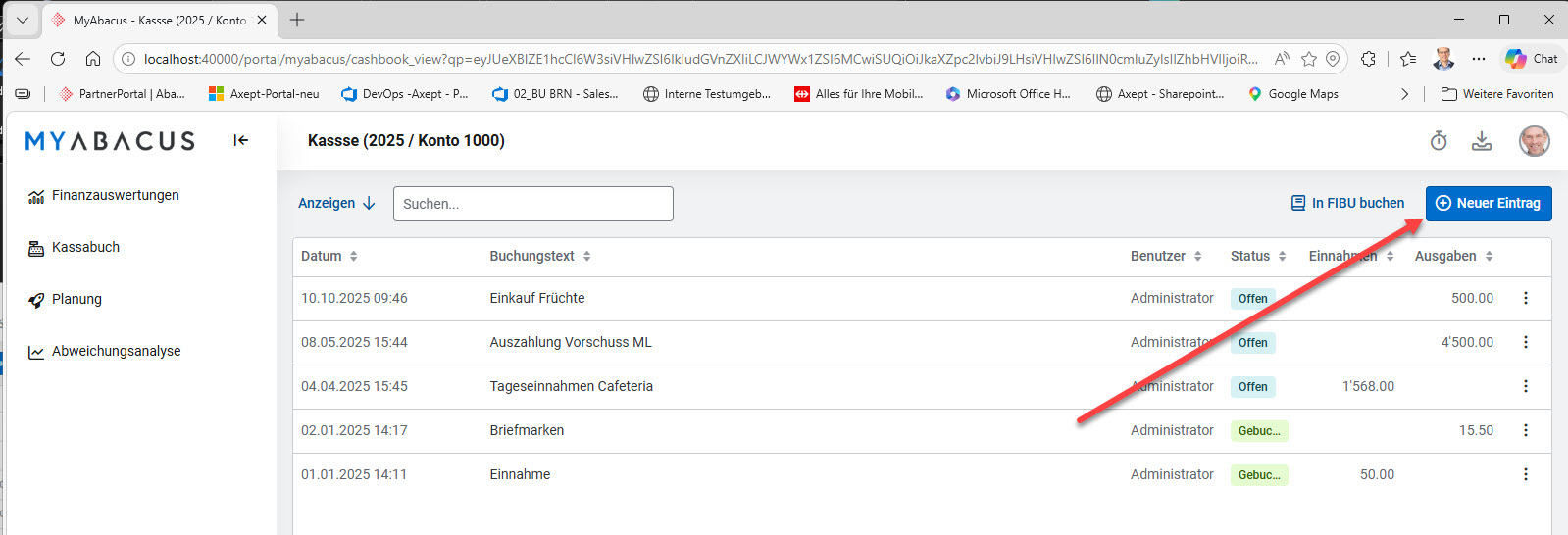Image resolution: width=1568 pixels, height=535 pixels.
Task: Reload the browser page
Action: (58, 59)
